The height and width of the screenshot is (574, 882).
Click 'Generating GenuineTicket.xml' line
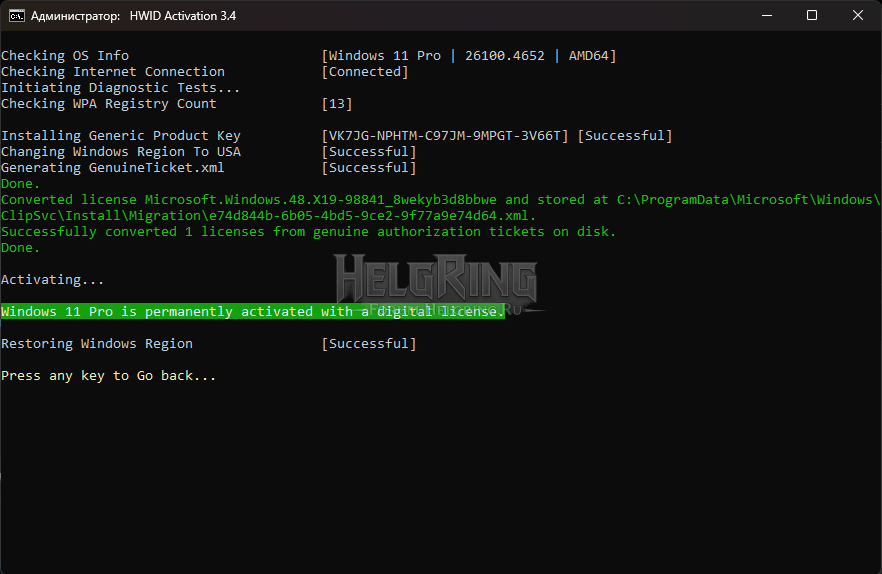112,168
